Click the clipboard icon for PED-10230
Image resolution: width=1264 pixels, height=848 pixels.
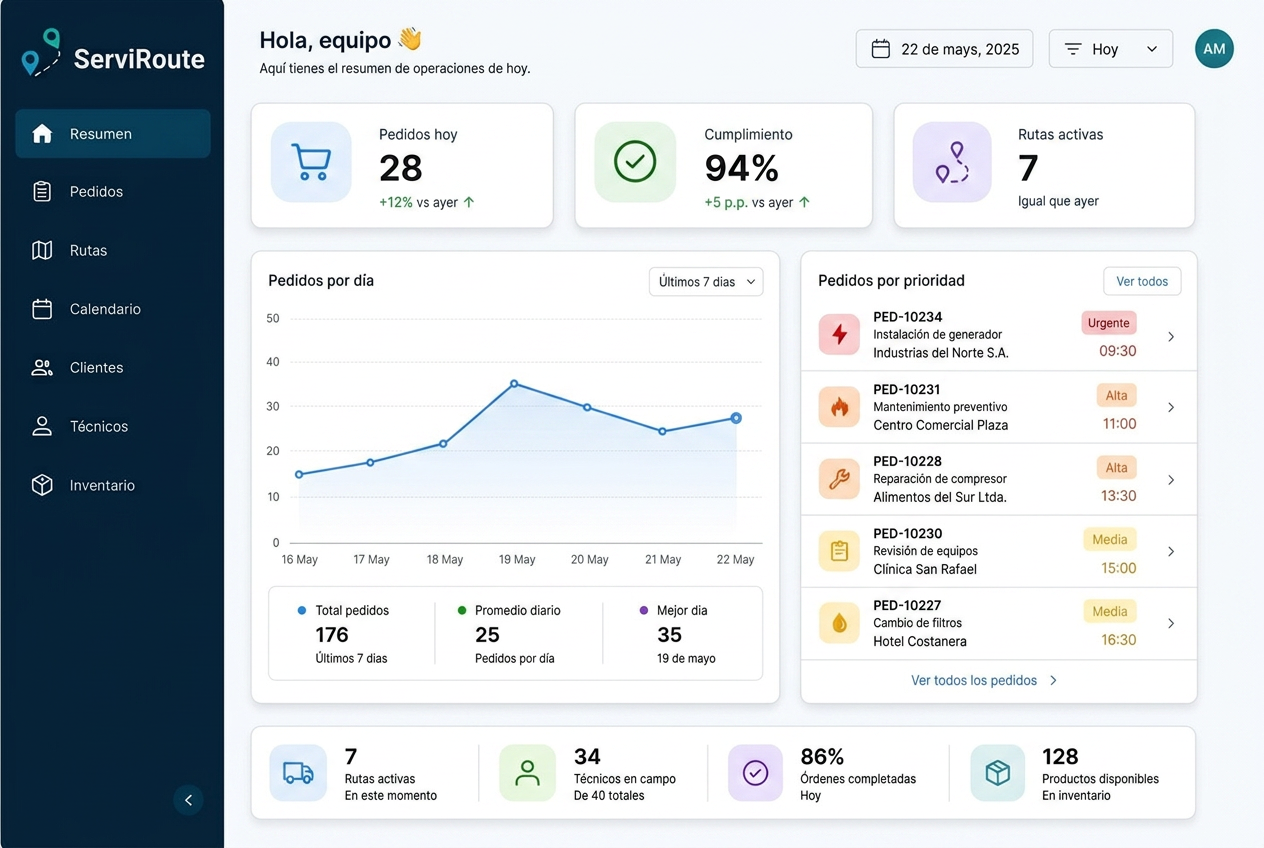pos(840,551)
